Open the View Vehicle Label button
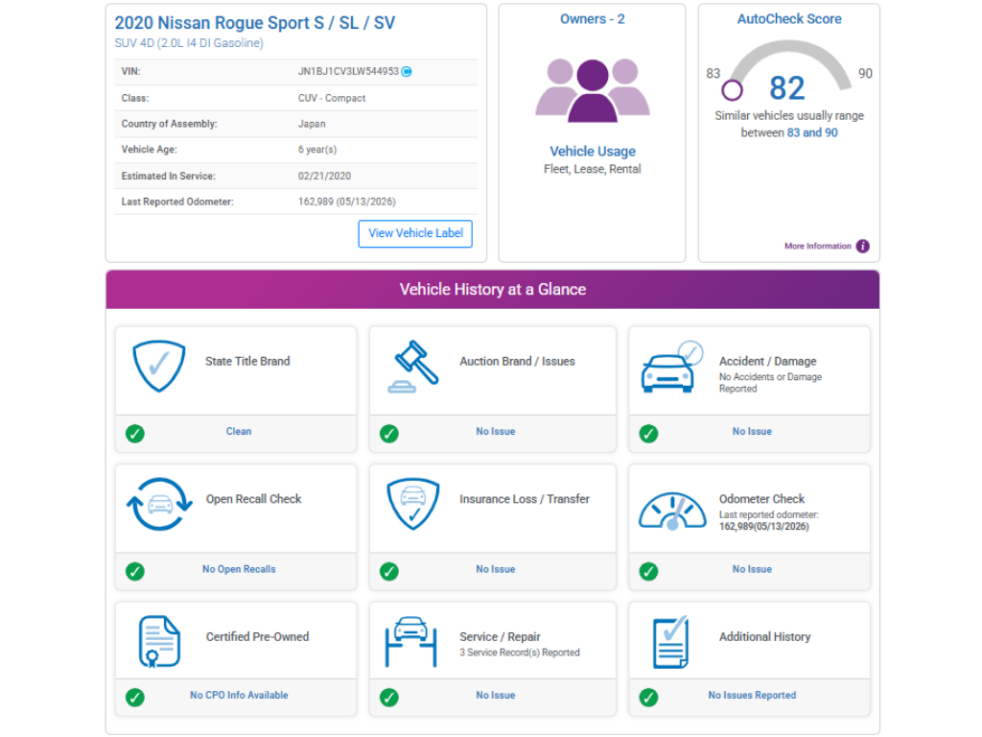The height and width of the screenshot is (737, 982). point(415,234)
